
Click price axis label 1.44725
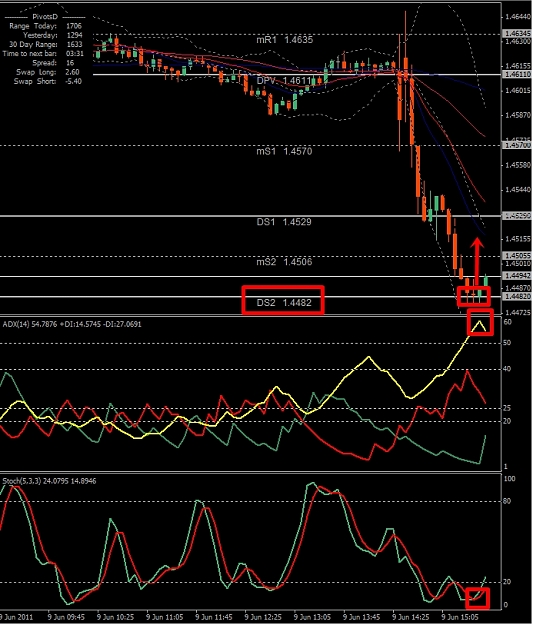point(518,312)
